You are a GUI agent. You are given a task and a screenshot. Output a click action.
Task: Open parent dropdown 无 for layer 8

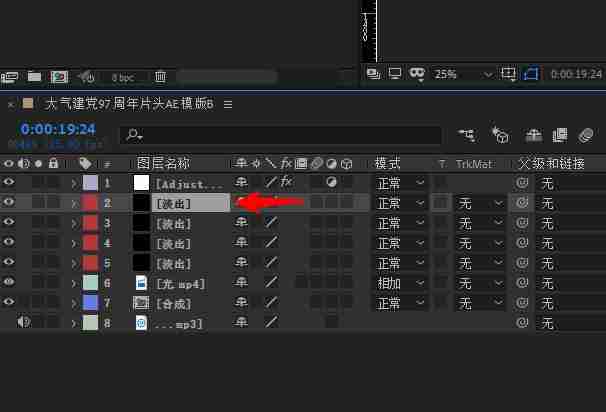tap(570, 323)
